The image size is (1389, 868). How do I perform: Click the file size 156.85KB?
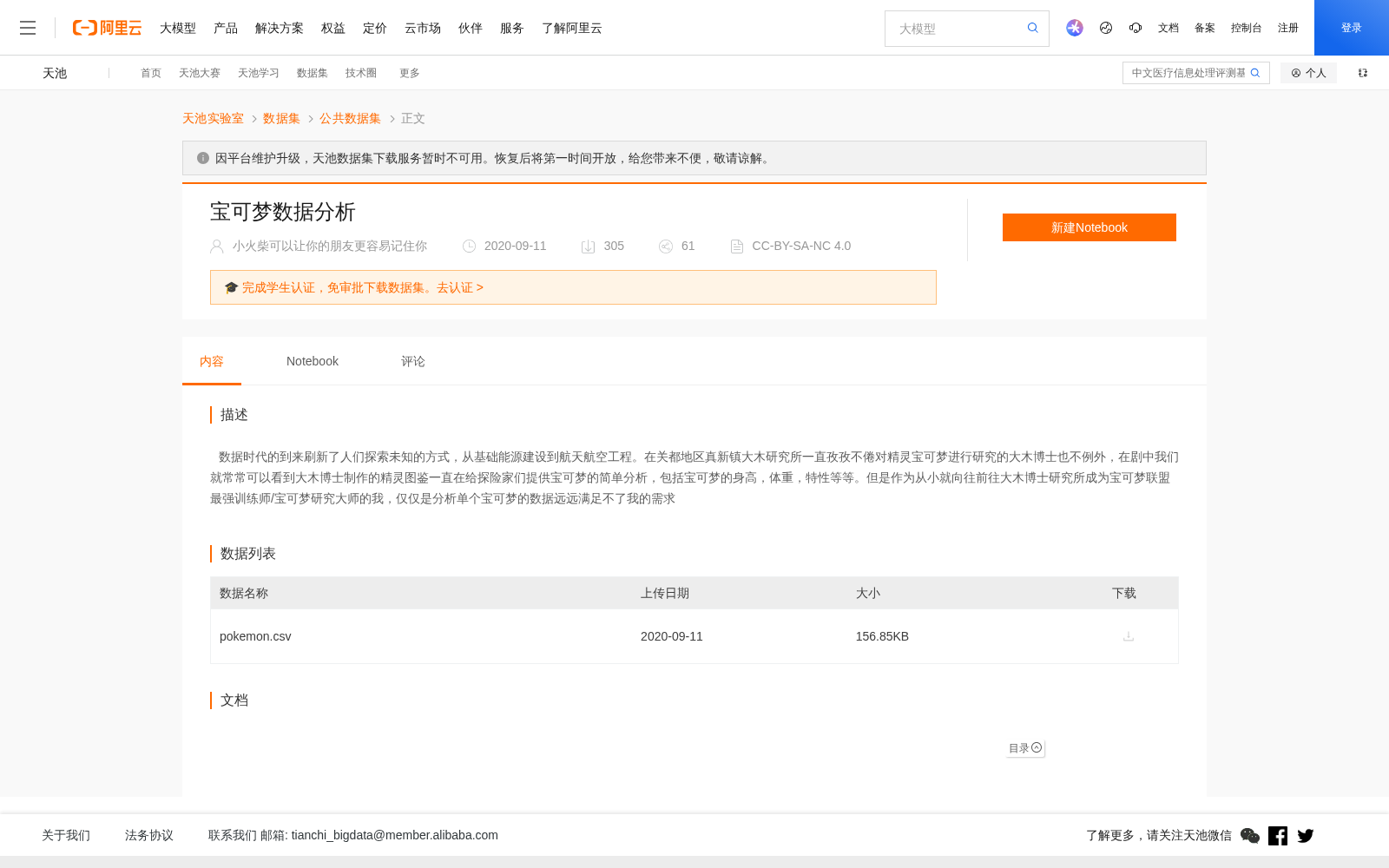coord(882,636)
